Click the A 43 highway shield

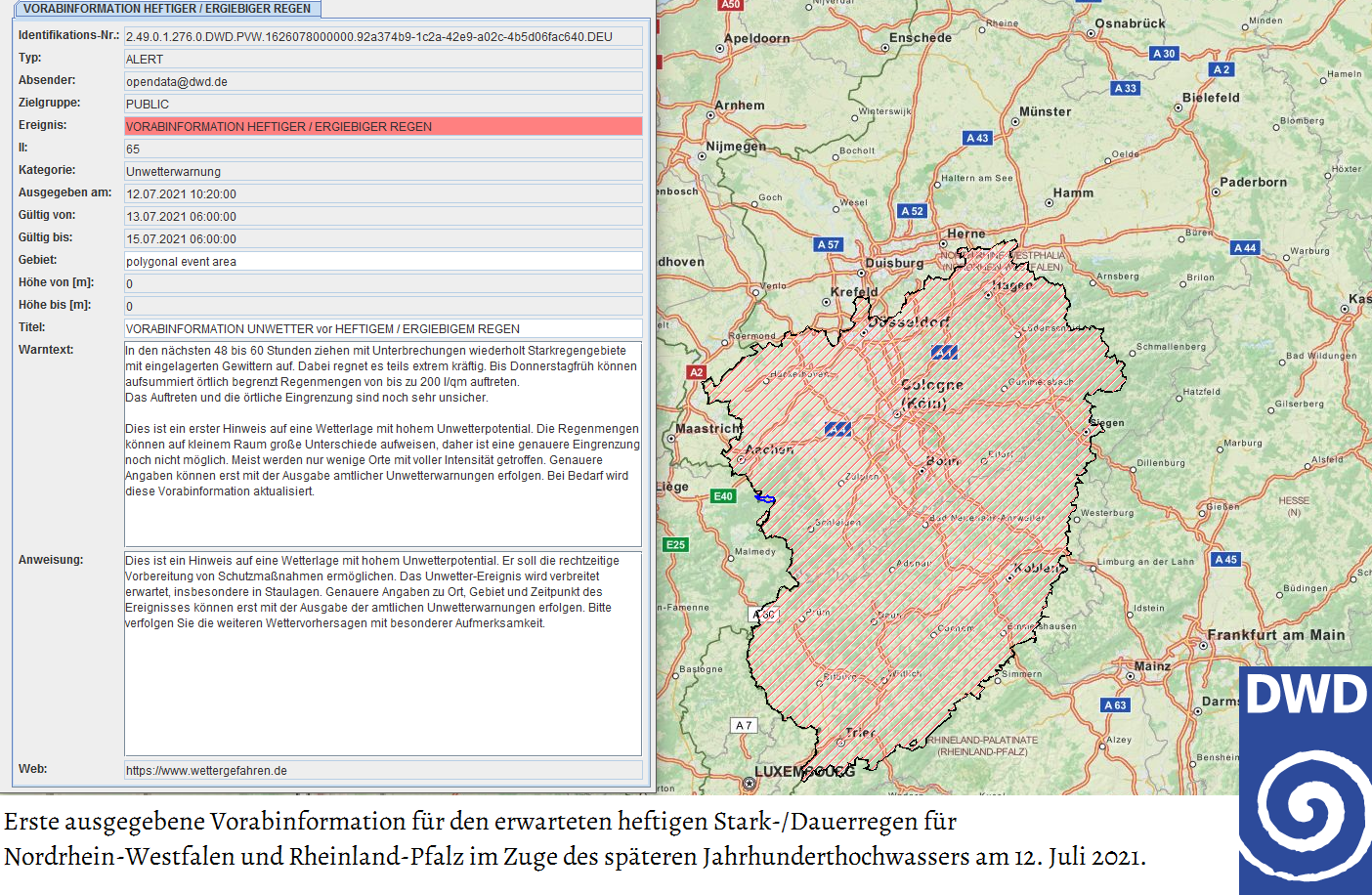977,138
